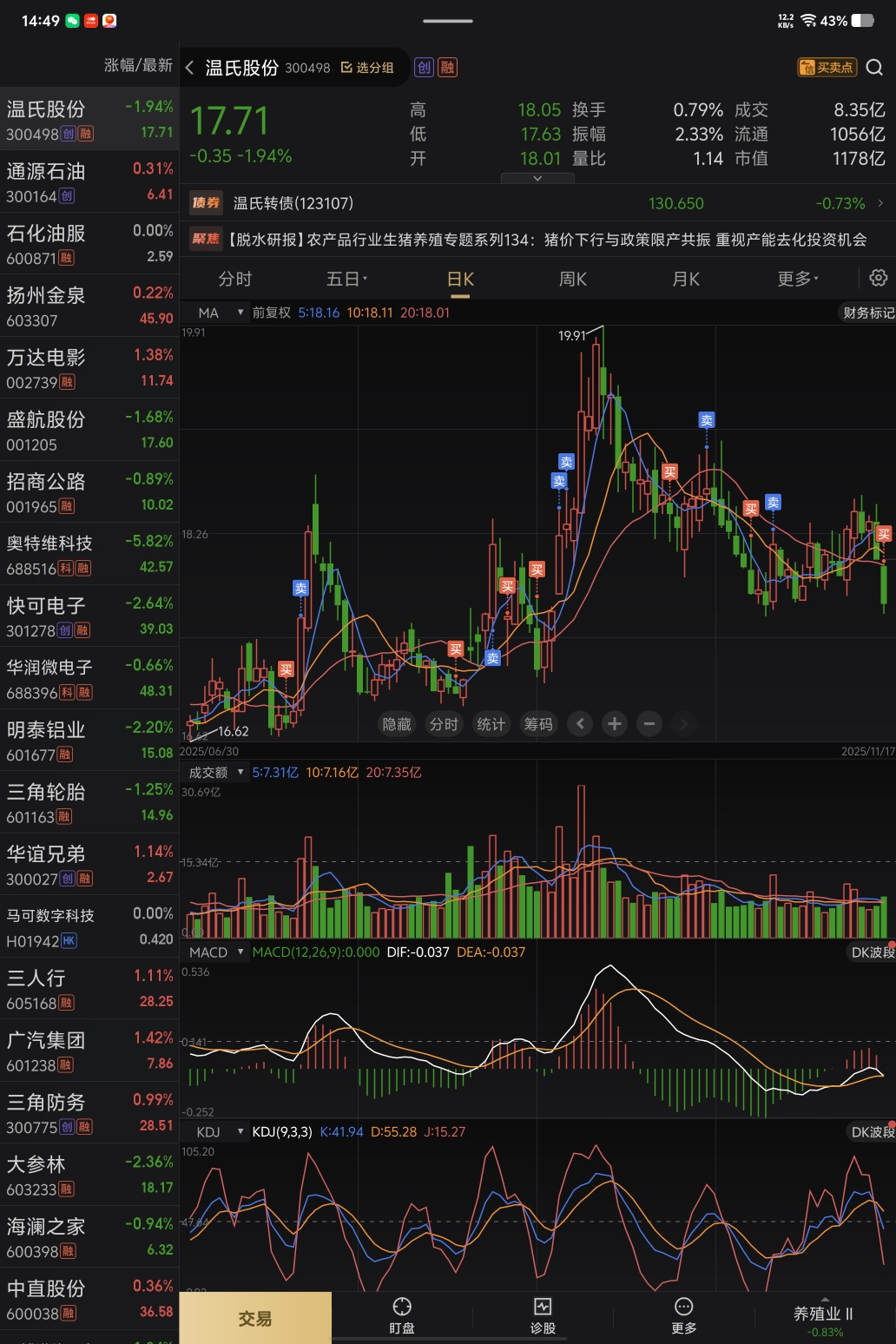Move chart left with the arrow button
The height and width of the screenshot is (1344, 896).
pyautogui.click(x=580, y=723)
